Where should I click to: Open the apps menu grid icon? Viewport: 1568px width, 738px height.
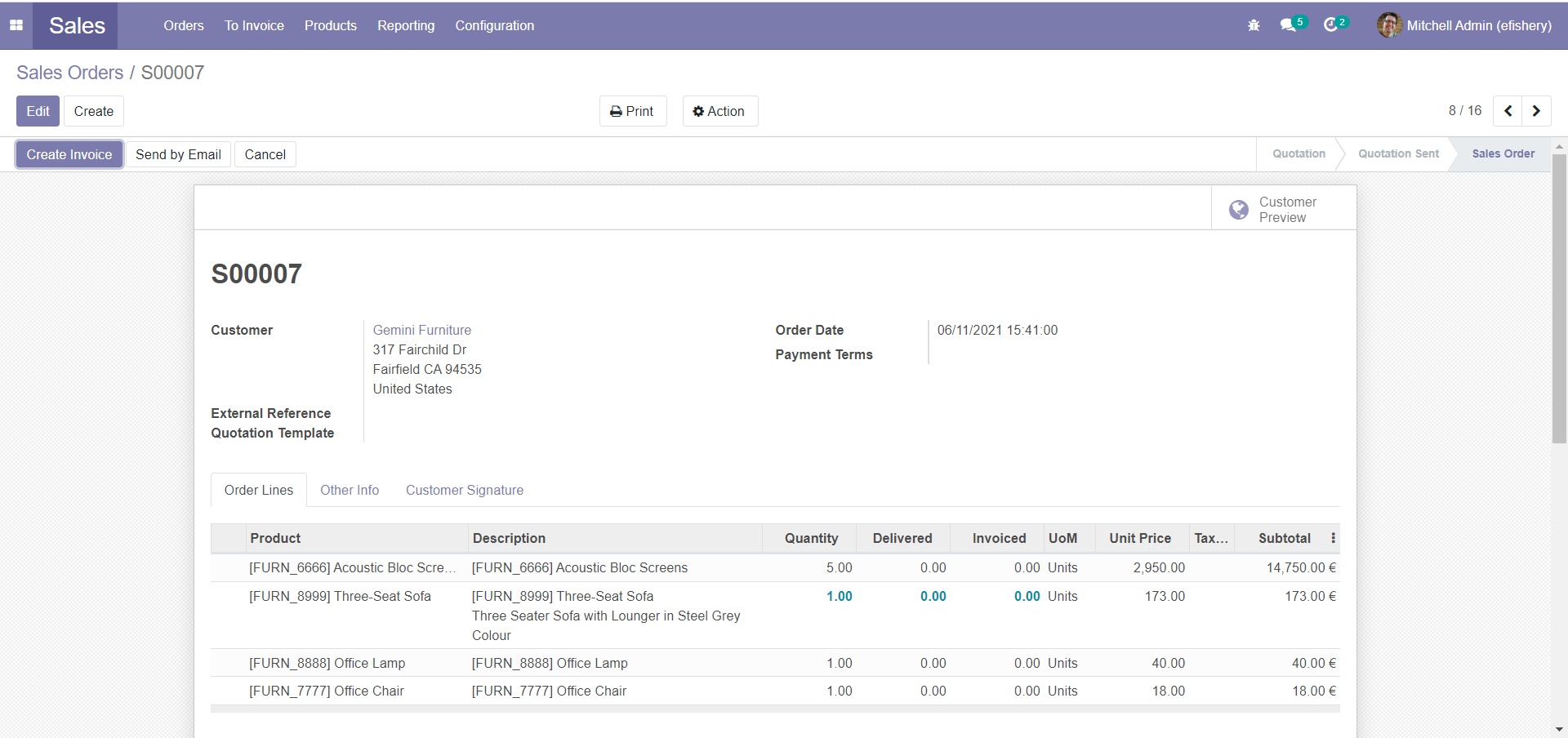pos(16,25)
